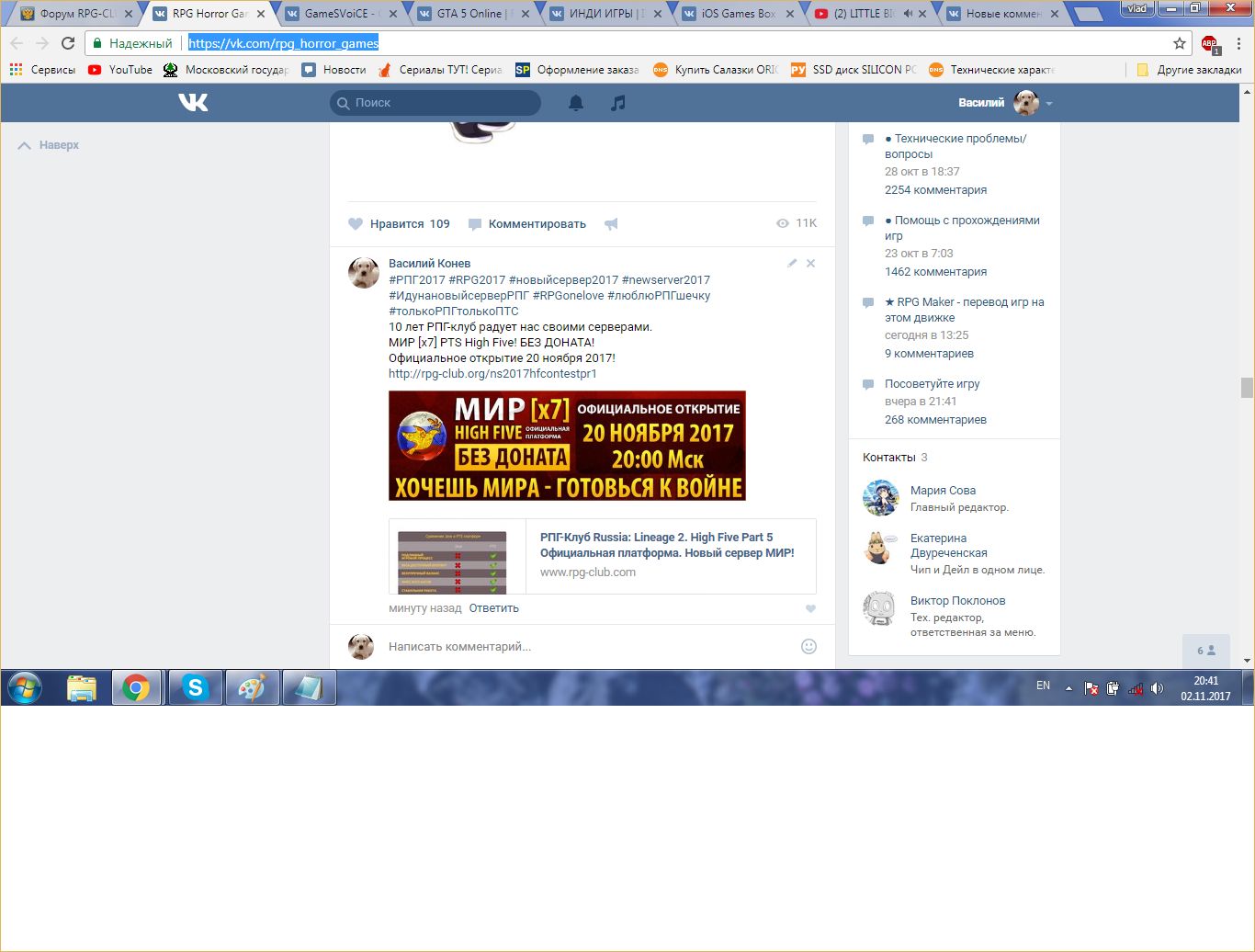Click the Написать комментарий input field
Screen dimensions: 1255x952
tap(590, 647)
